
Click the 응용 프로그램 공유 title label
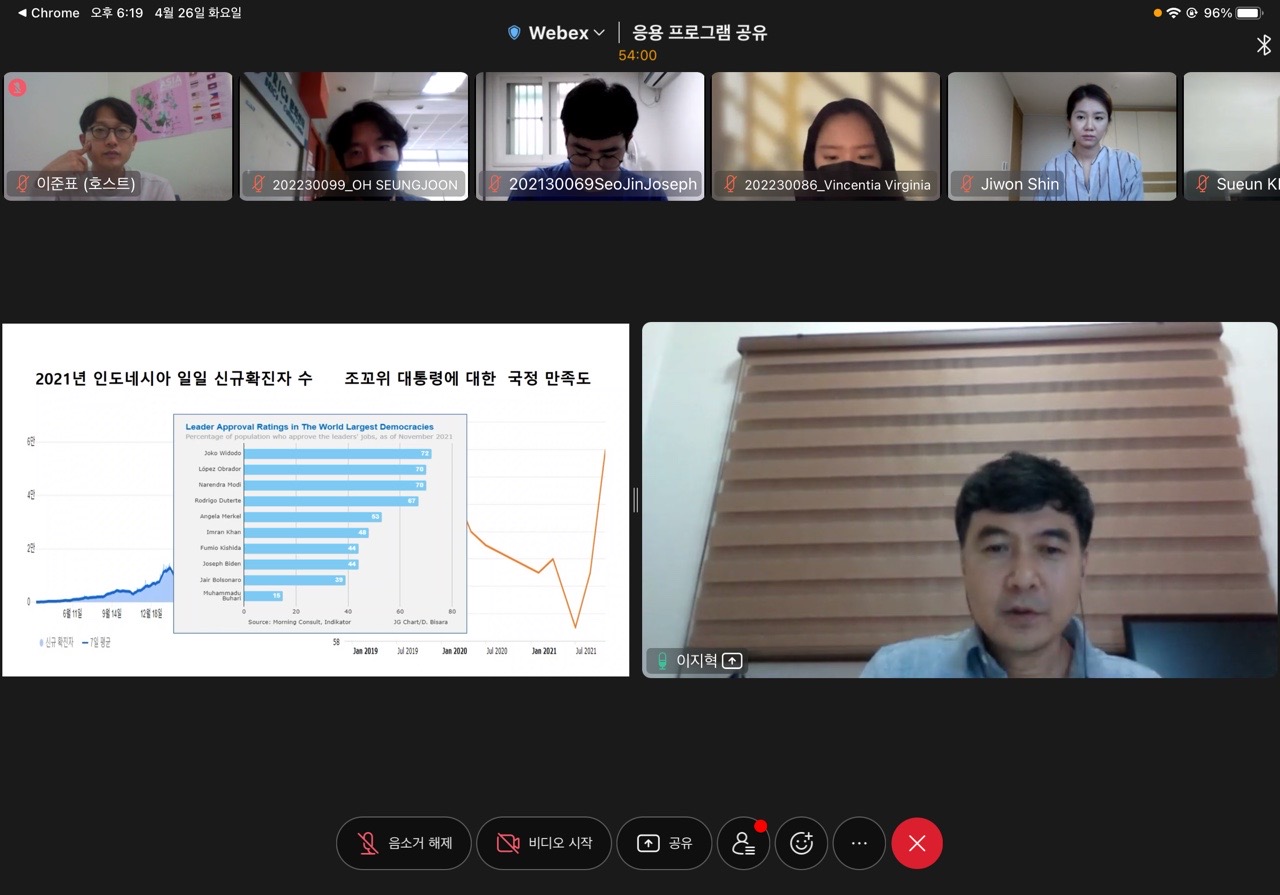click(x=699, y=33)
